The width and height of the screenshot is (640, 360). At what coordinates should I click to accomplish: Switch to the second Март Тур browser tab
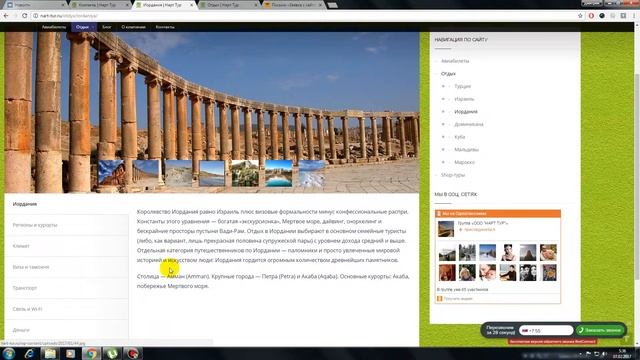pyautogui.click(x=100, y=5)
